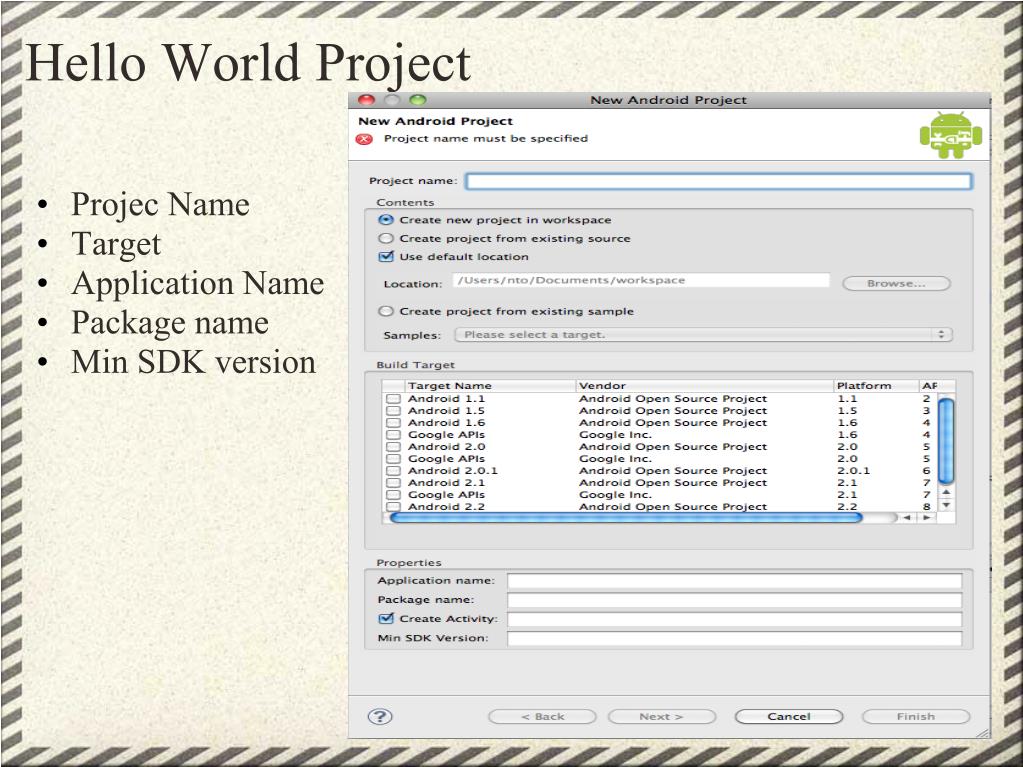Toggle the Create Activity checkbox
1023x767 pixels.
(x=386, y=618)
